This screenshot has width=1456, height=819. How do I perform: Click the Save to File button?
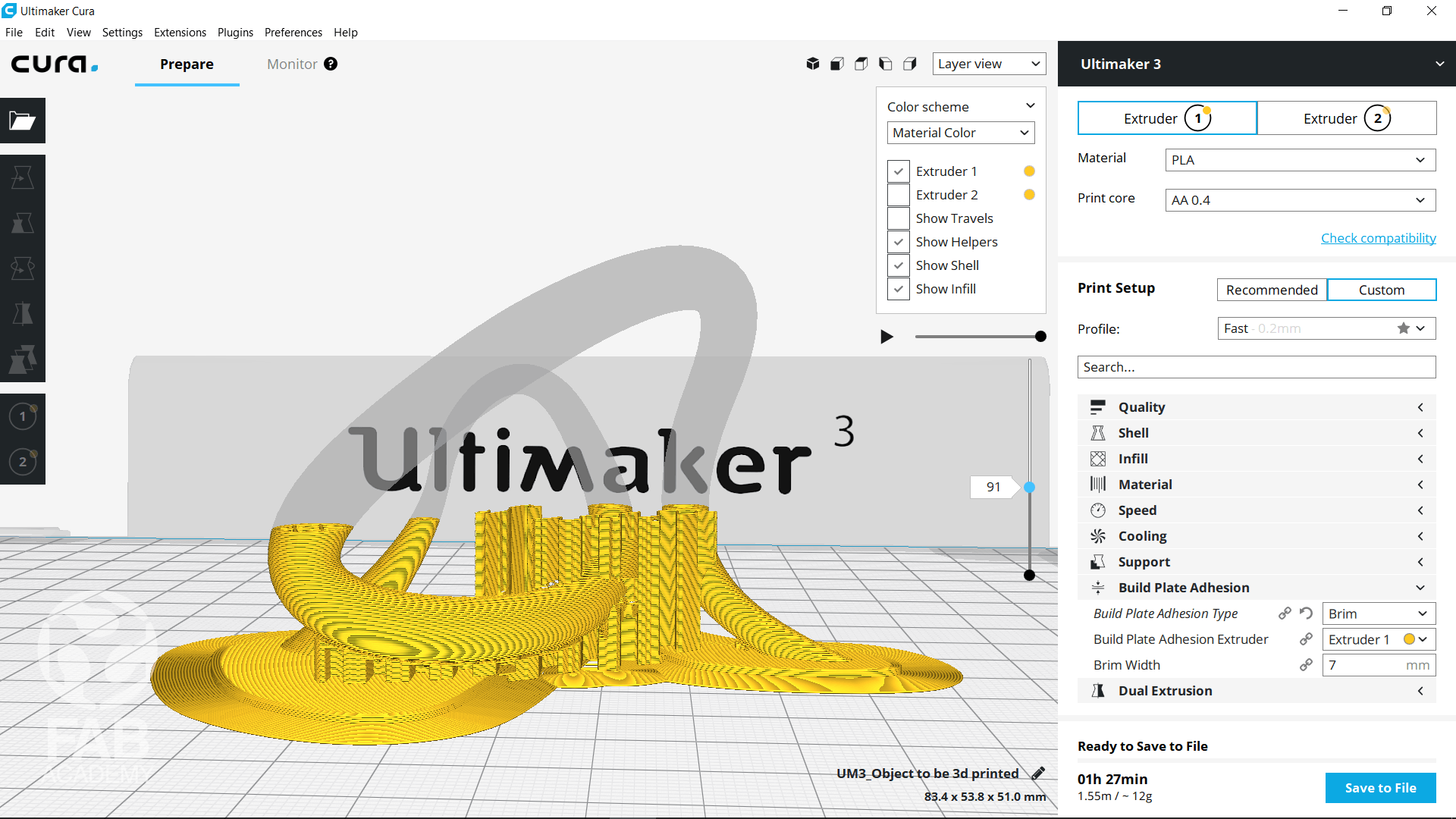pos(1380,788)
